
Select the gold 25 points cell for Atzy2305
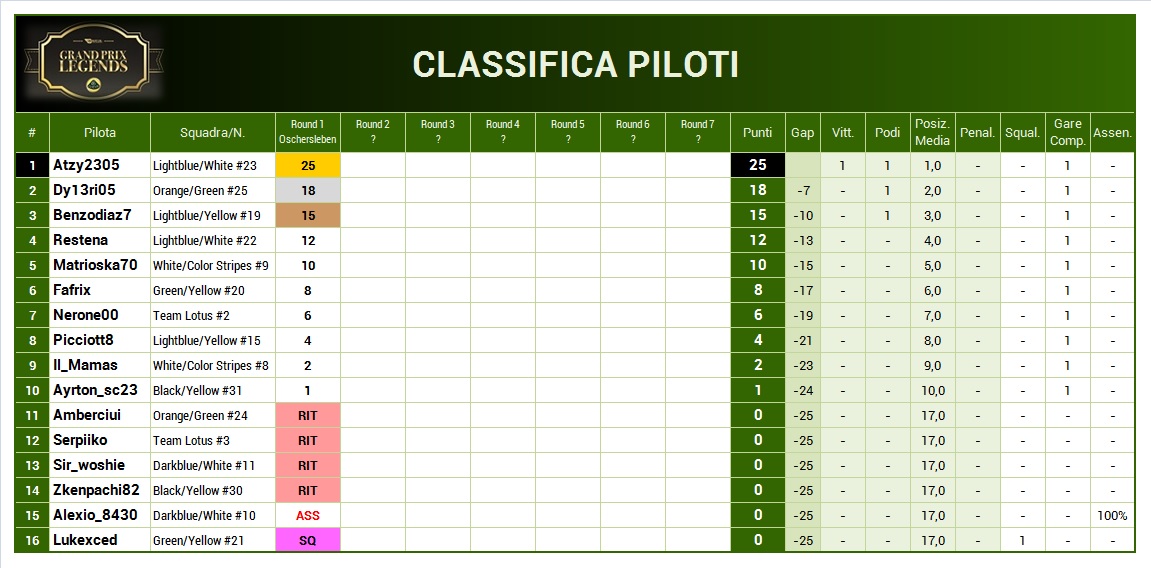(308, 166)
